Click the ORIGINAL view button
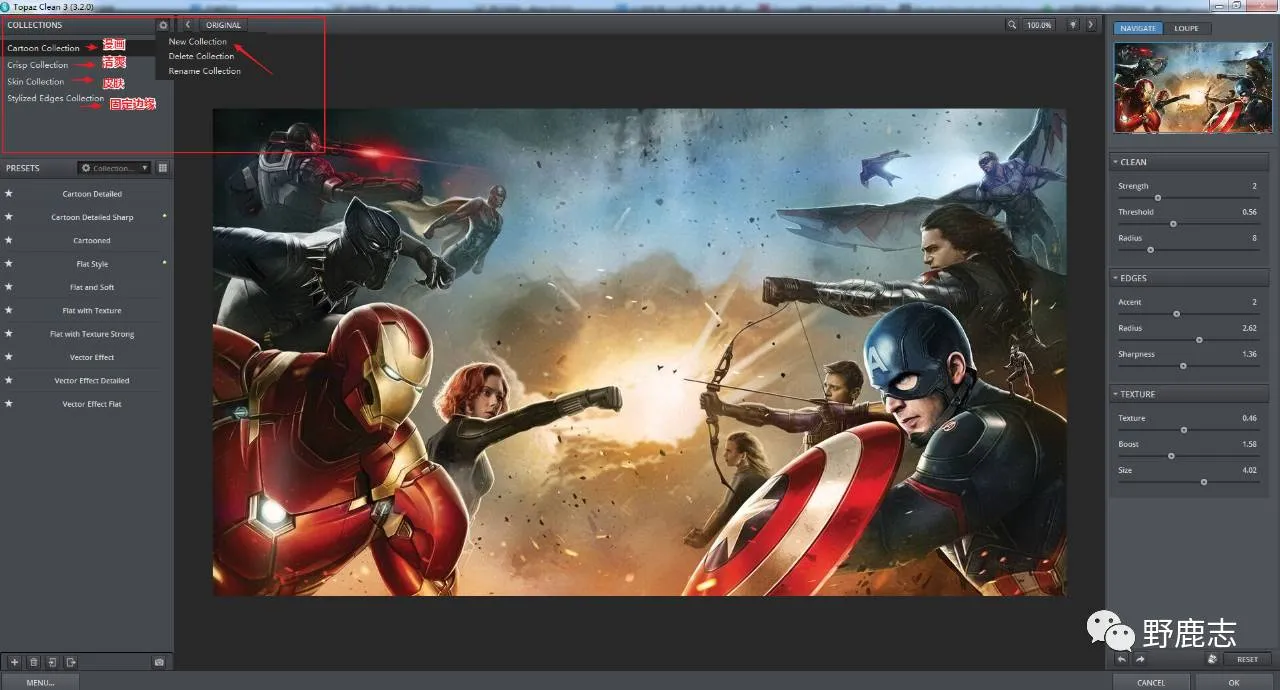The height and width of the screenshot is (690, 1280). click(x=223, y=25)
